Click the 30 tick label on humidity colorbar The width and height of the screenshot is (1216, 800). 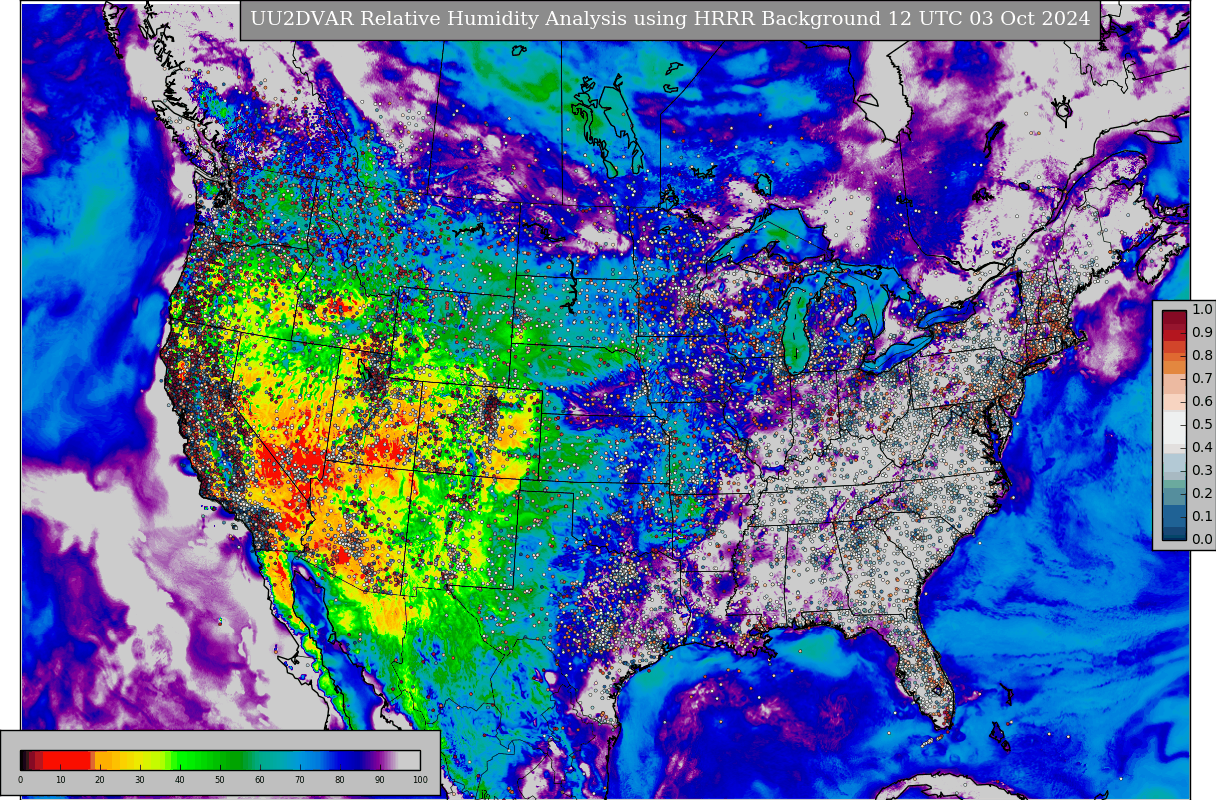140,780
